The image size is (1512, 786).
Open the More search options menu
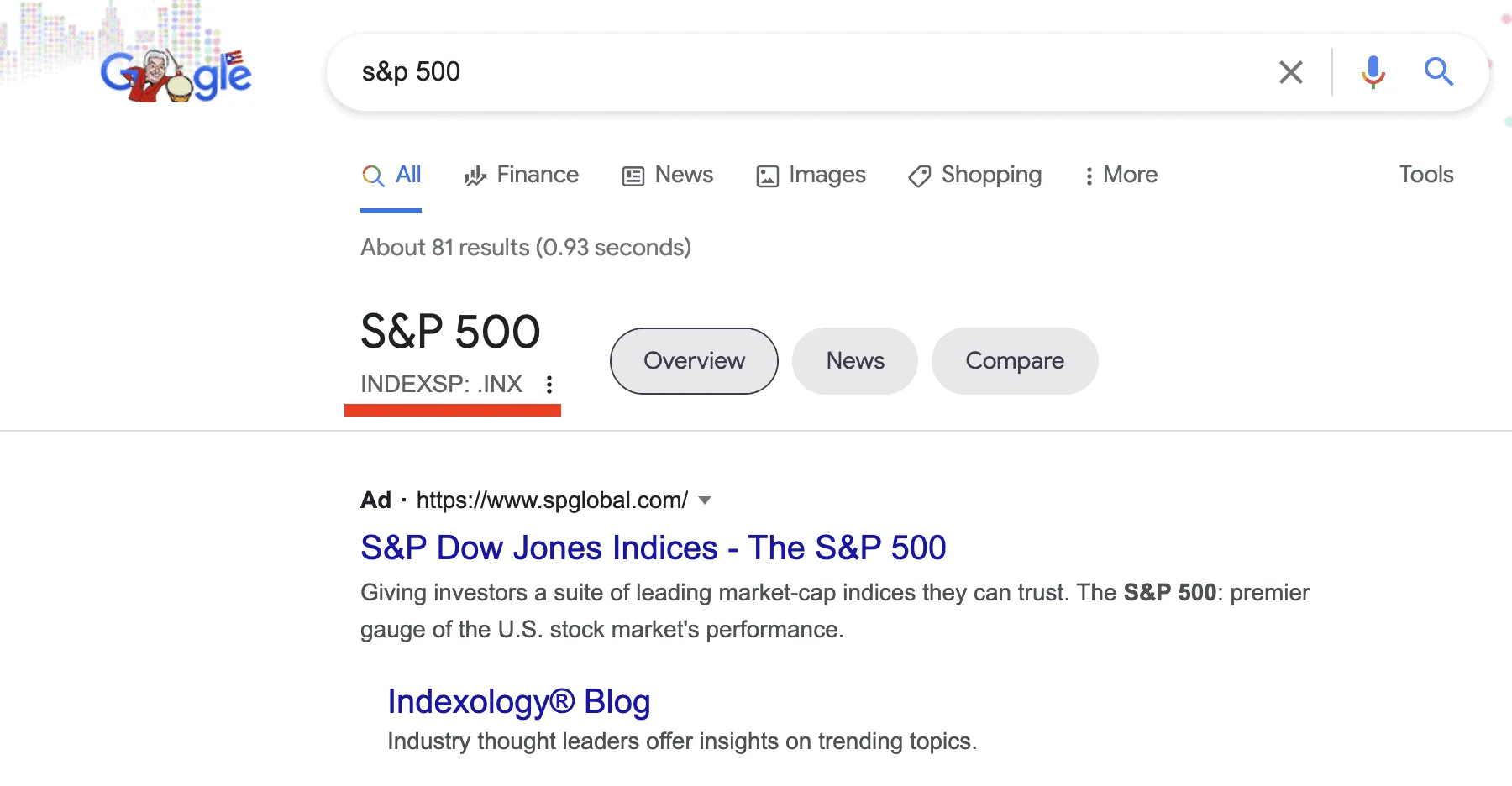1121,175
